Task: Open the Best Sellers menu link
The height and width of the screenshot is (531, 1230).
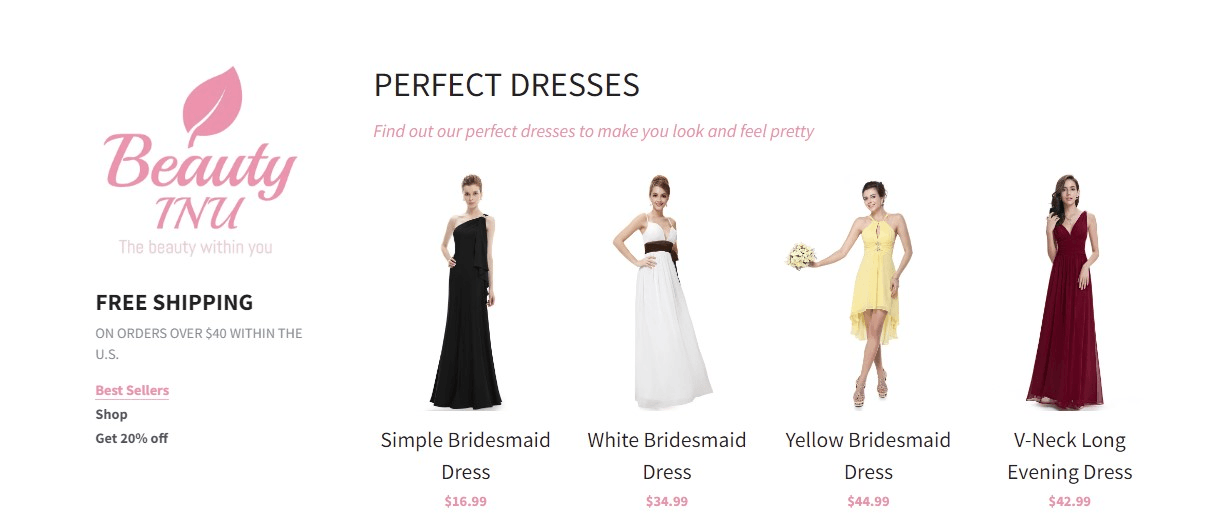Action: 132,390
